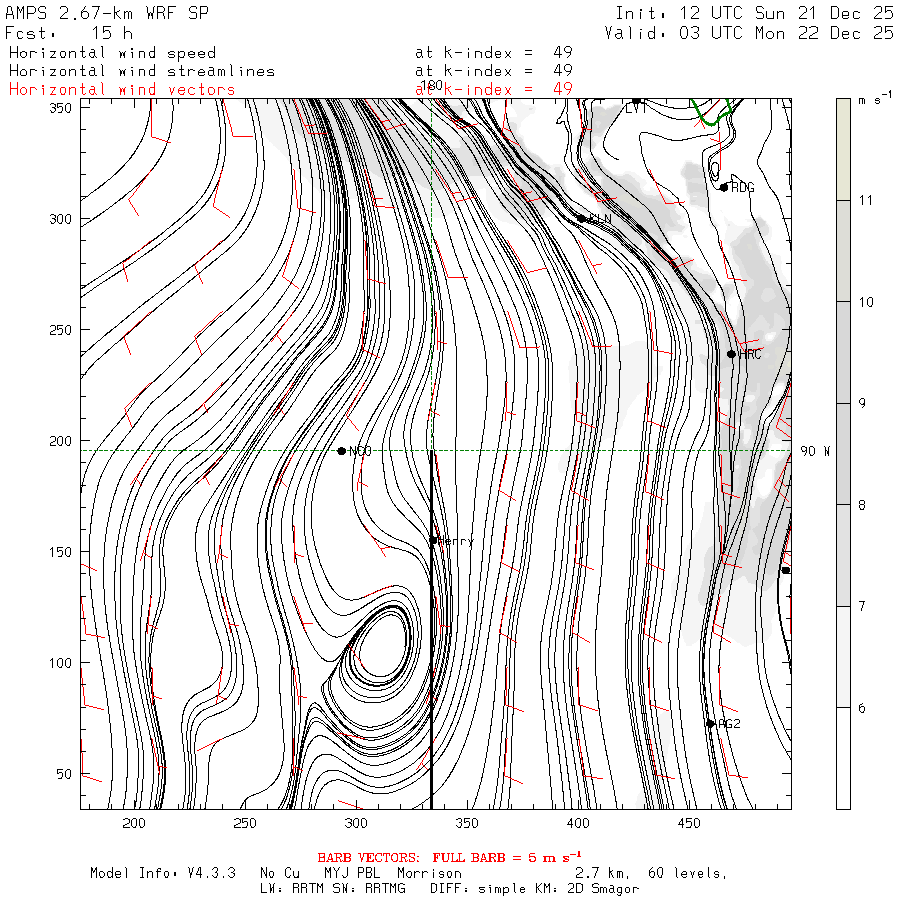Click the y-axis tick label '50'

(64, 774)
